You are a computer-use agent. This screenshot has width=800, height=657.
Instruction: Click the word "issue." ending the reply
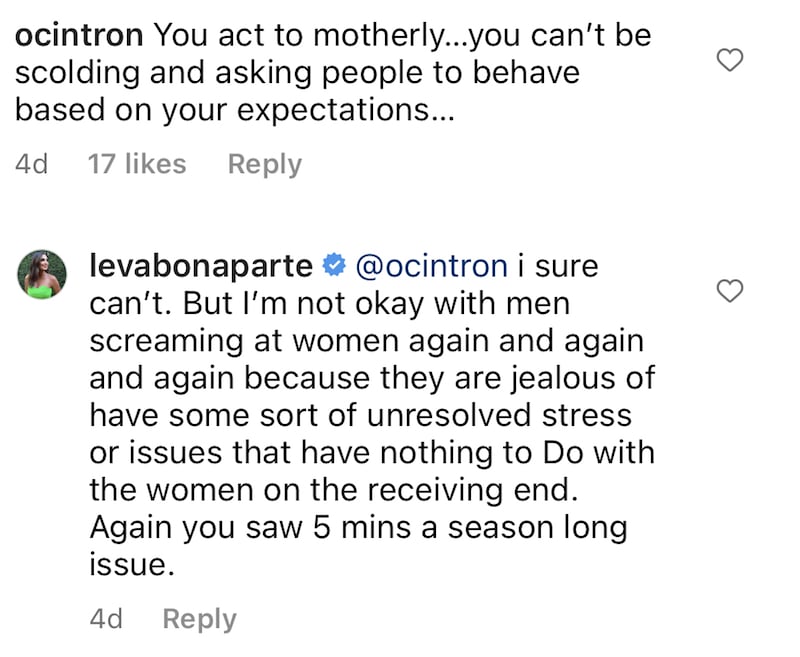pos(132,564)
